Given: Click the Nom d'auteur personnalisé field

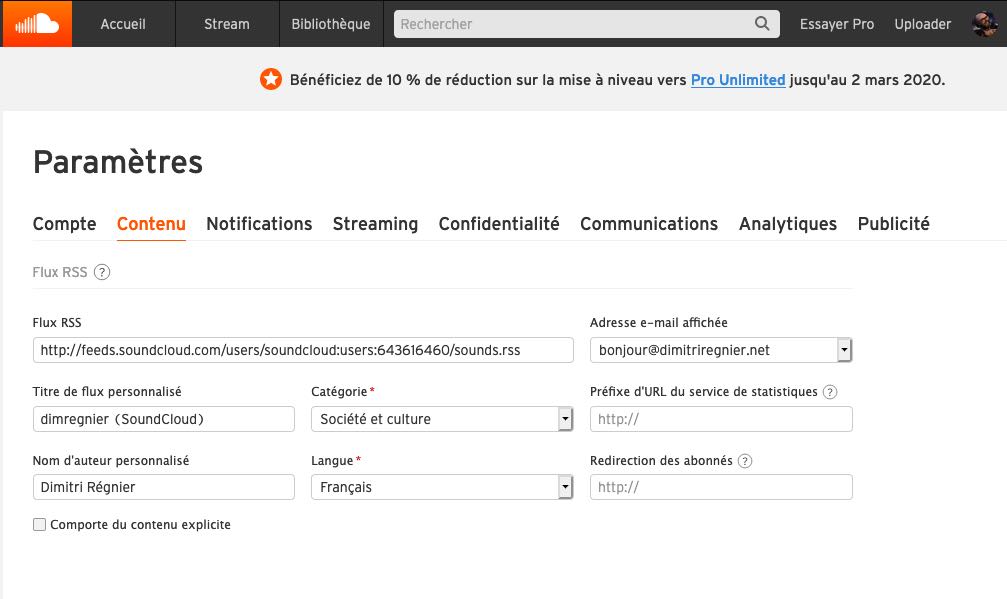Looking at the screenshot, I should (x=164, y=487).
